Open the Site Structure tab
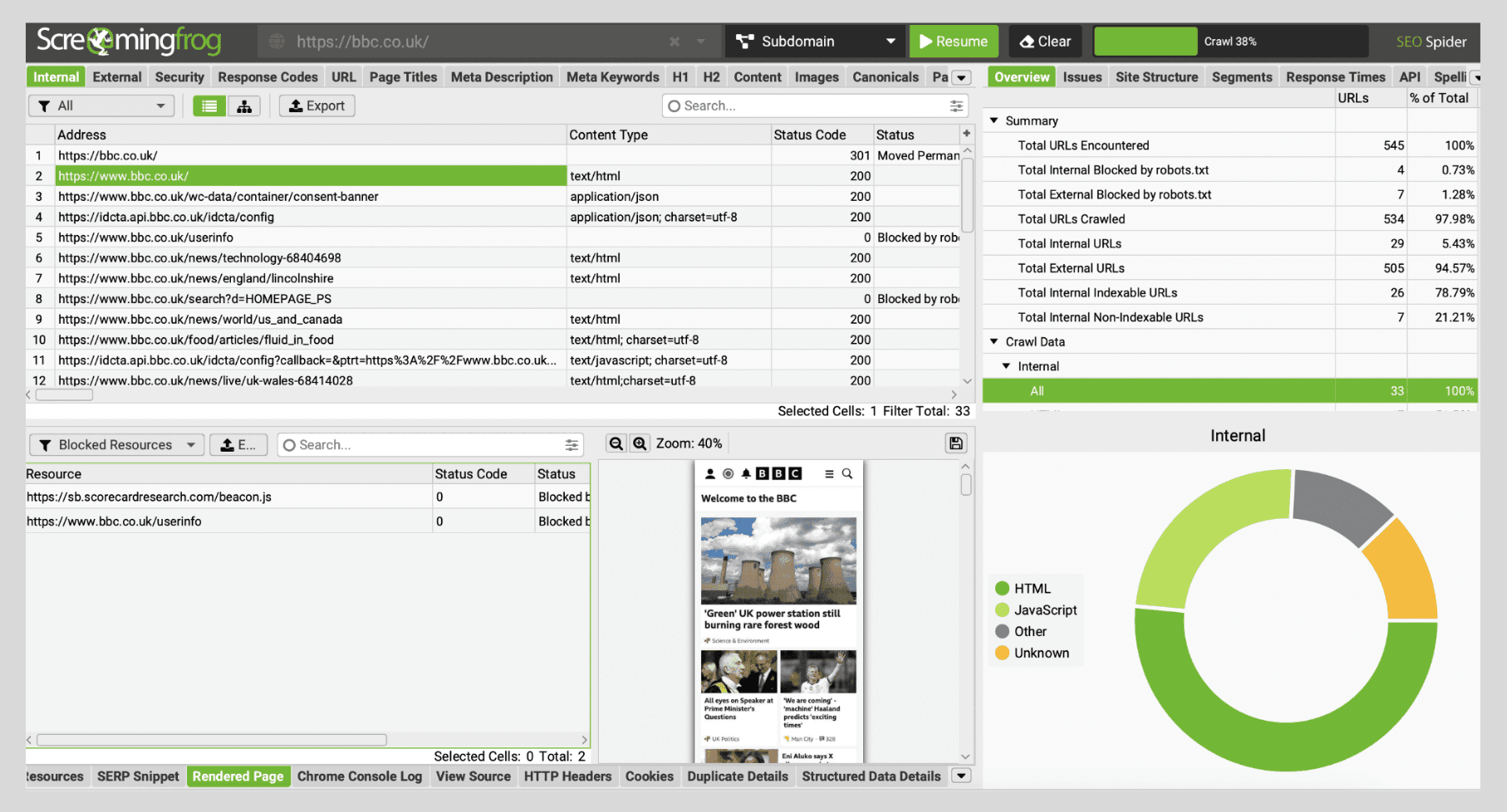Image resolution: width=1507 pixels, height=812 pixels. (1156, 77)
